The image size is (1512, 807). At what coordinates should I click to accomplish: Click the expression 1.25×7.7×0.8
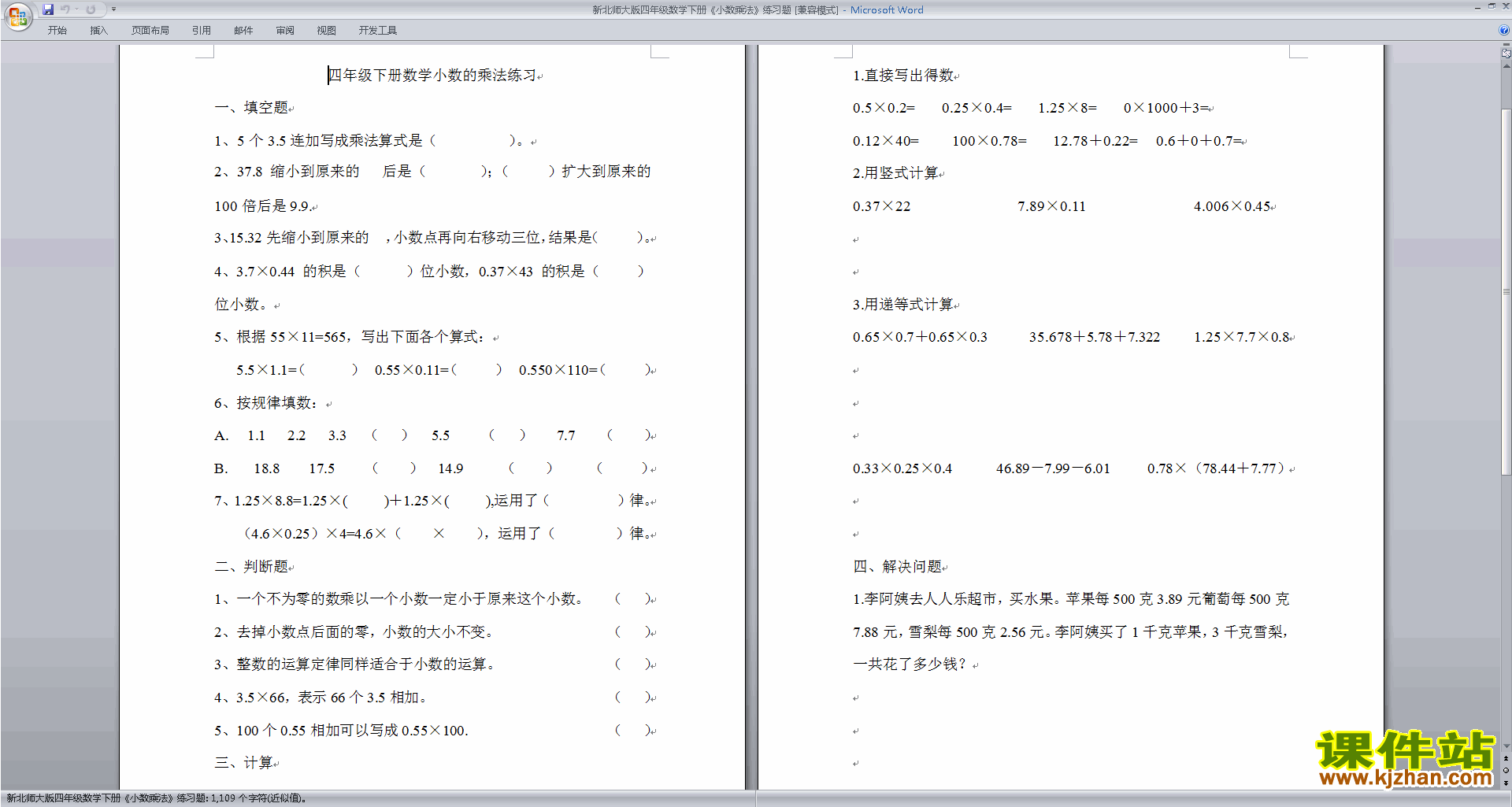(1242, 337)
